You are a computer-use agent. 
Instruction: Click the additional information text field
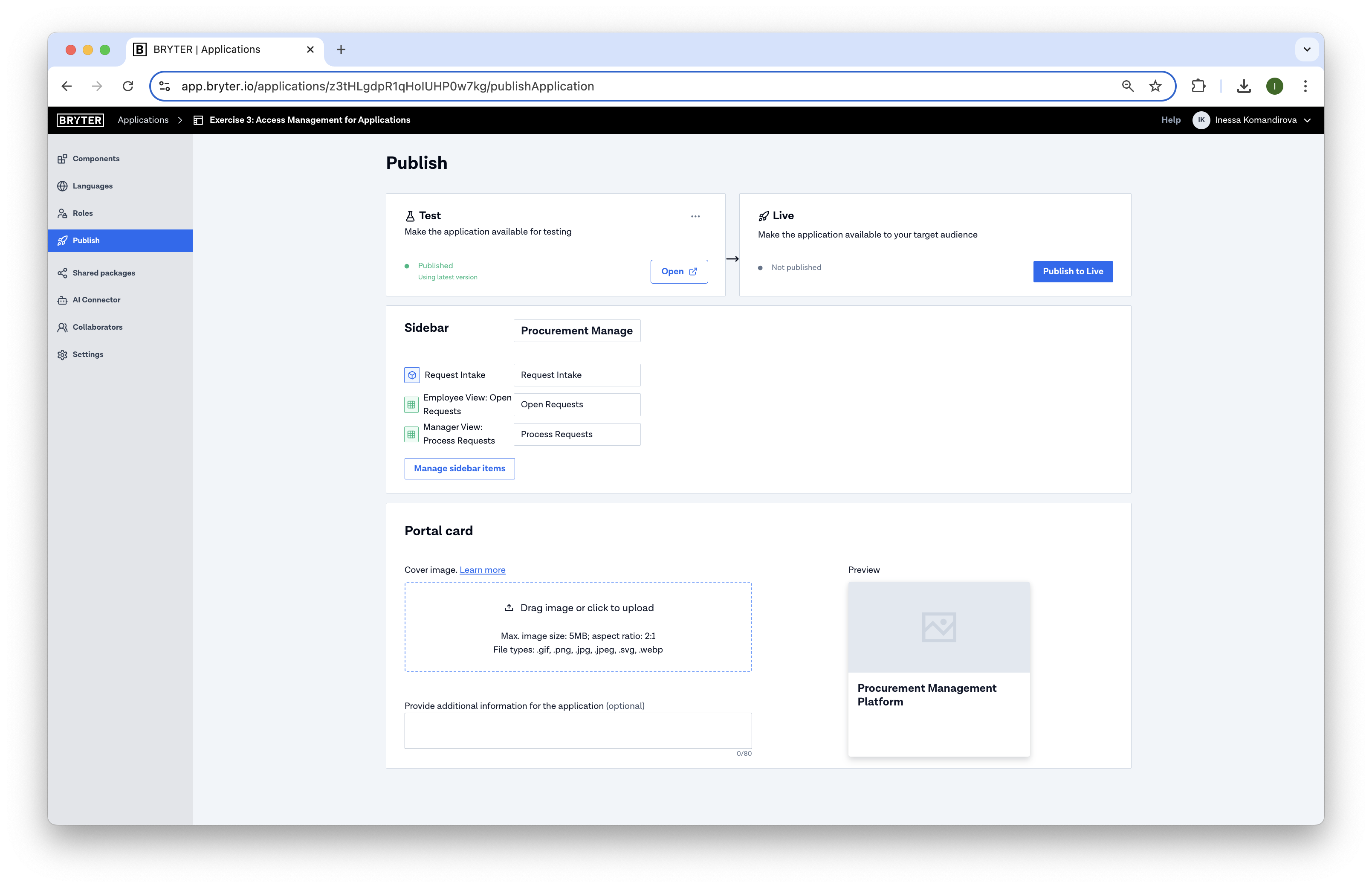click(577, 731)
